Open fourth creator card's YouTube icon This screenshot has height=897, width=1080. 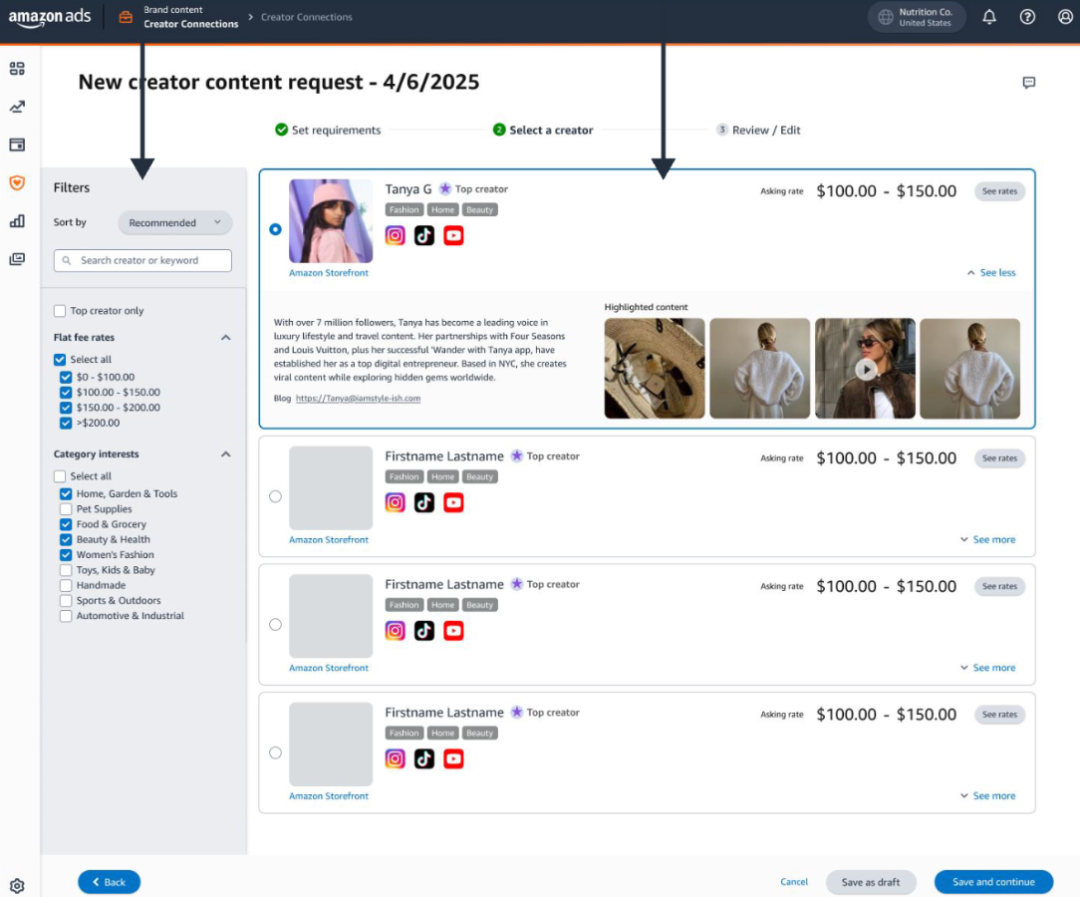point(453,759)
